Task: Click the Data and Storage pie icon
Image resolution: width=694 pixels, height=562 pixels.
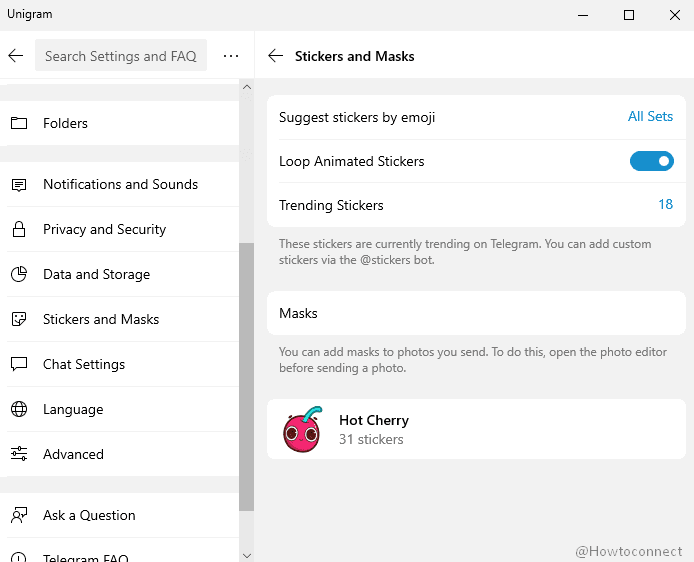Action: pyautogui.click(x=19, y=275)
